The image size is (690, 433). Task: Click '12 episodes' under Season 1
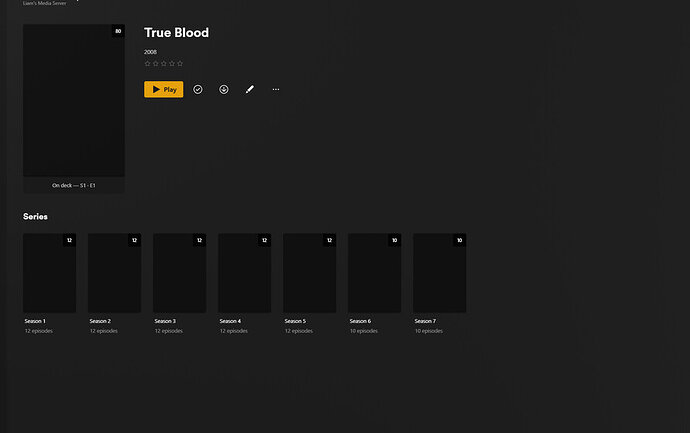pos(39,331)
